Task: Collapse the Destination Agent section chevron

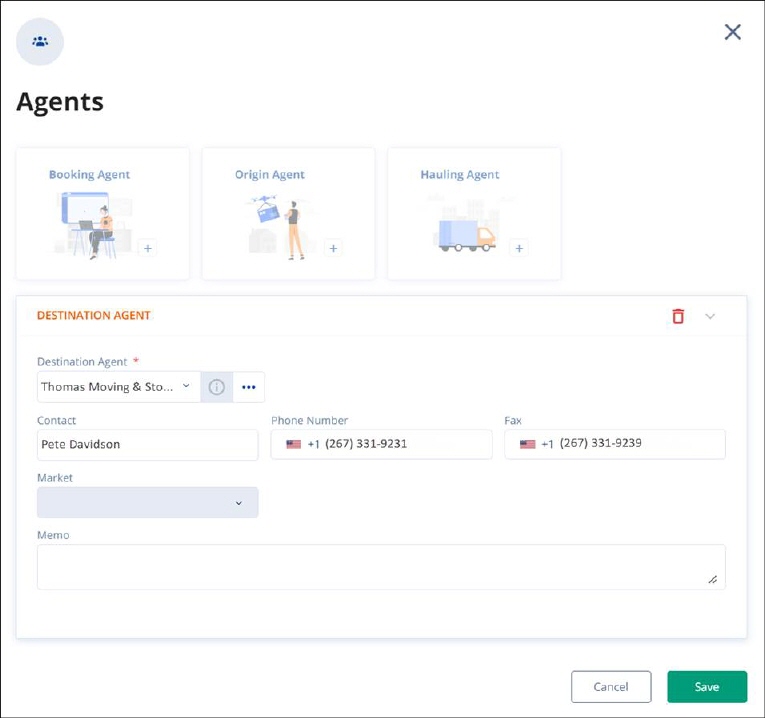Action: pos(710,316)
